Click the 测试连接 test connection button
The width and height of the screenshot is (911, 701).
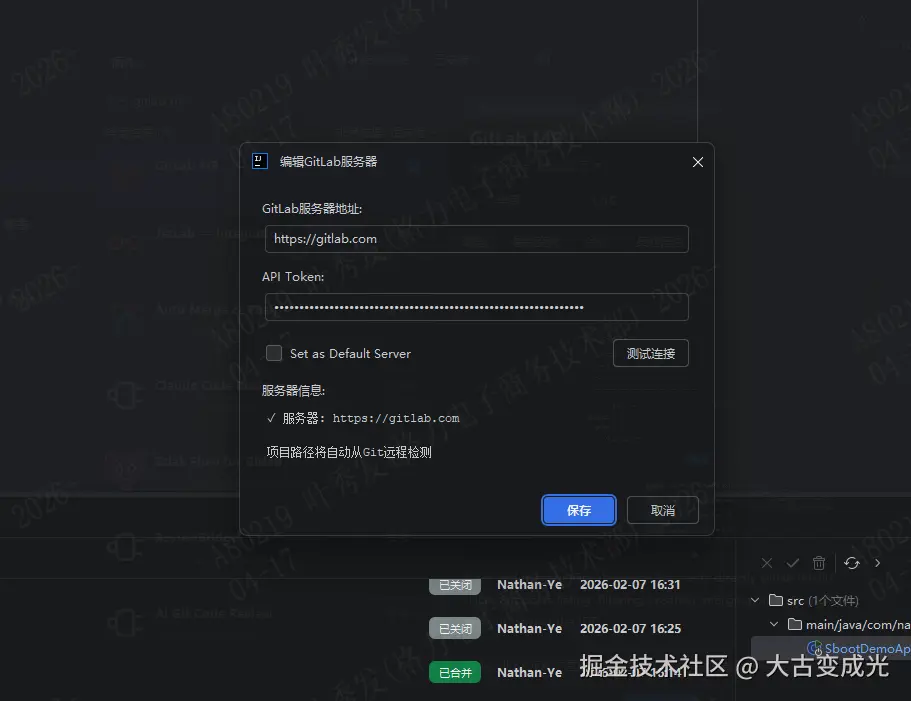click(x=650, y=353)
